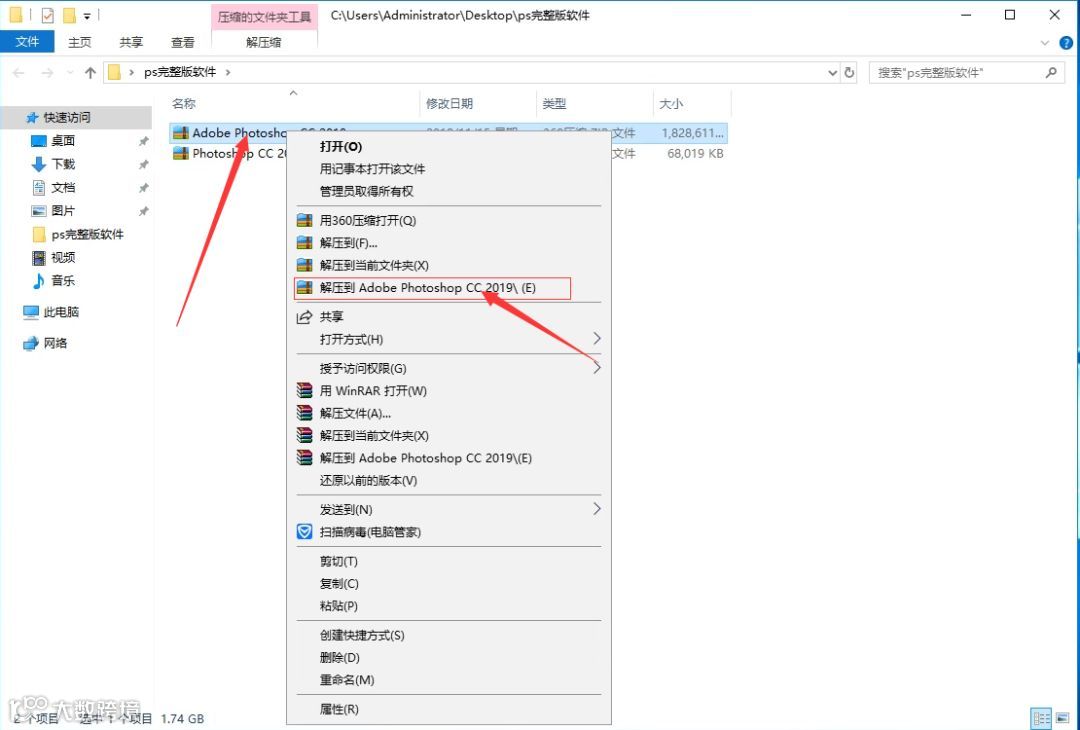1080x730 pixels.
Task: Expand the ribbon with the chevron
Action: coord(1045,43)
